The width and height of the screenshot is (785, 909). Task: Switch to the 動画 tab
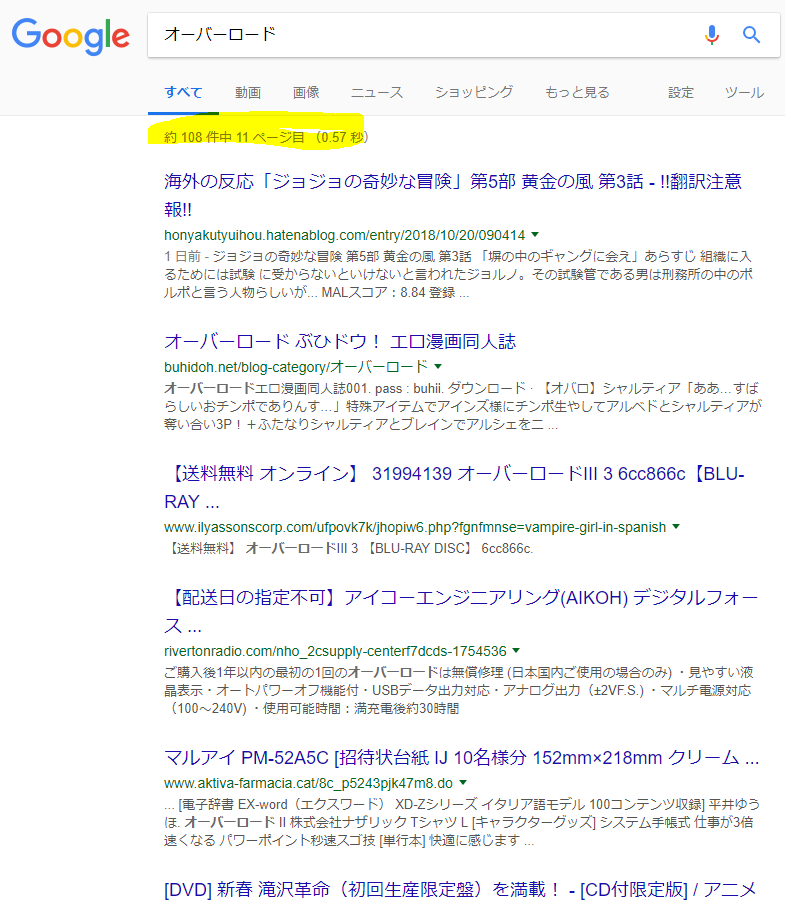pyautogui.click(x=248, y=92)
